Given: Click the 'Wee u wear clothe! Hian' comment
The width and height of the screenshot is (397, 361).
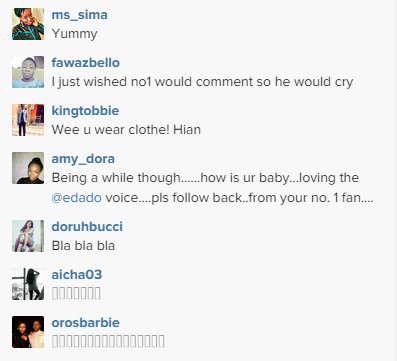Looking at the screenshot, I should pyautogui.click(x=126, y=130).
